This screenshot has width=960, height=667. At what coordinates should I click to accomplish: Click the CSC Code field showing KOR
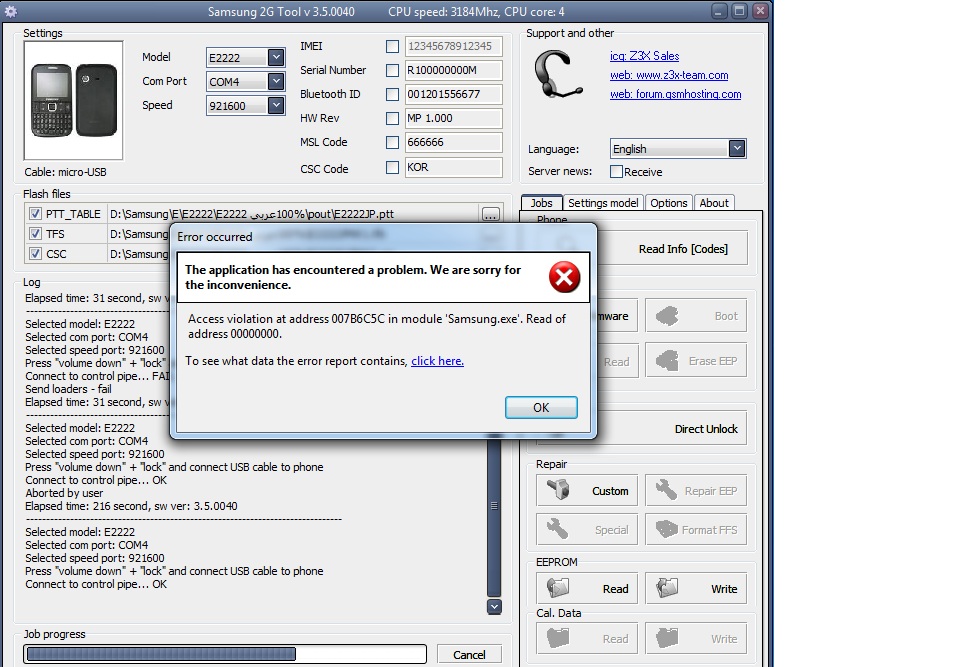pos(454,167)
